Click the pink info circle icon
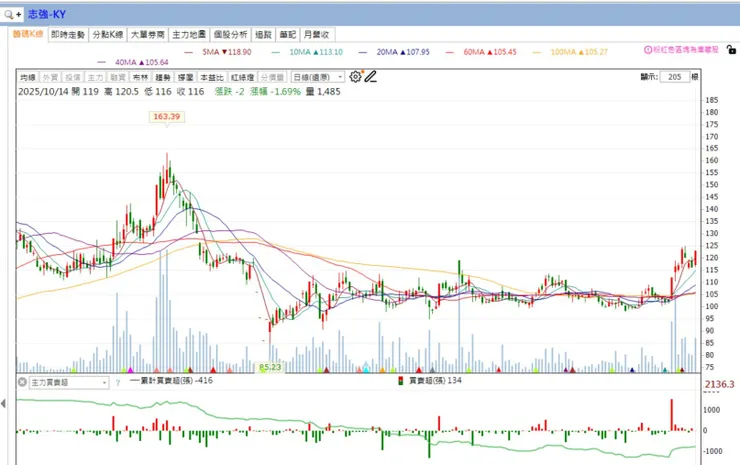Viewport: 740px width, 465px height. pyautogui.click(x=648, y=50)
